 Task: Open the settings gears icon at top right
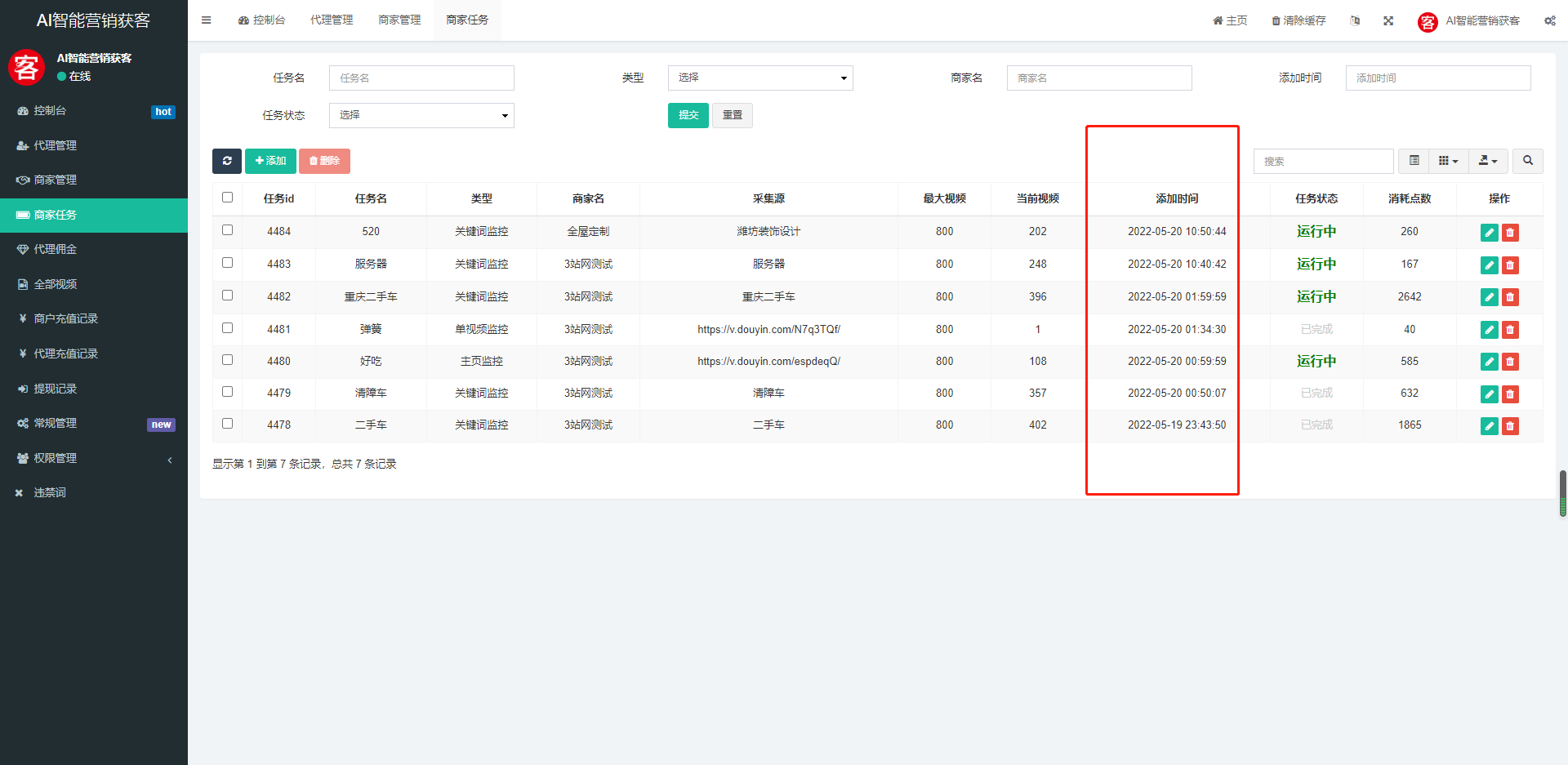(x=1549, y=20)
